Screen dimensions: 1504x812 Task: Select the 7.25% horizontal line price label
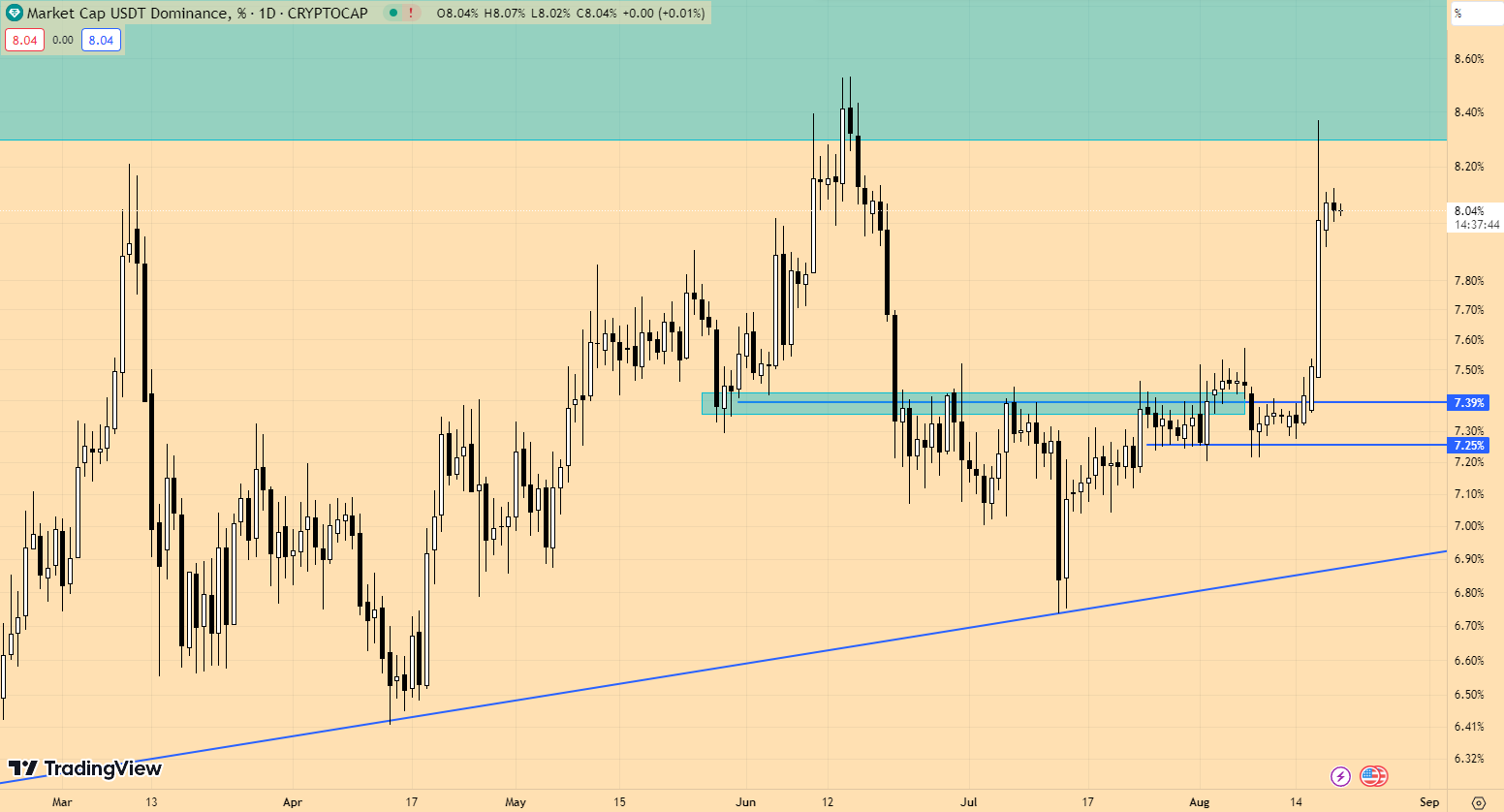pos(1469,445)
